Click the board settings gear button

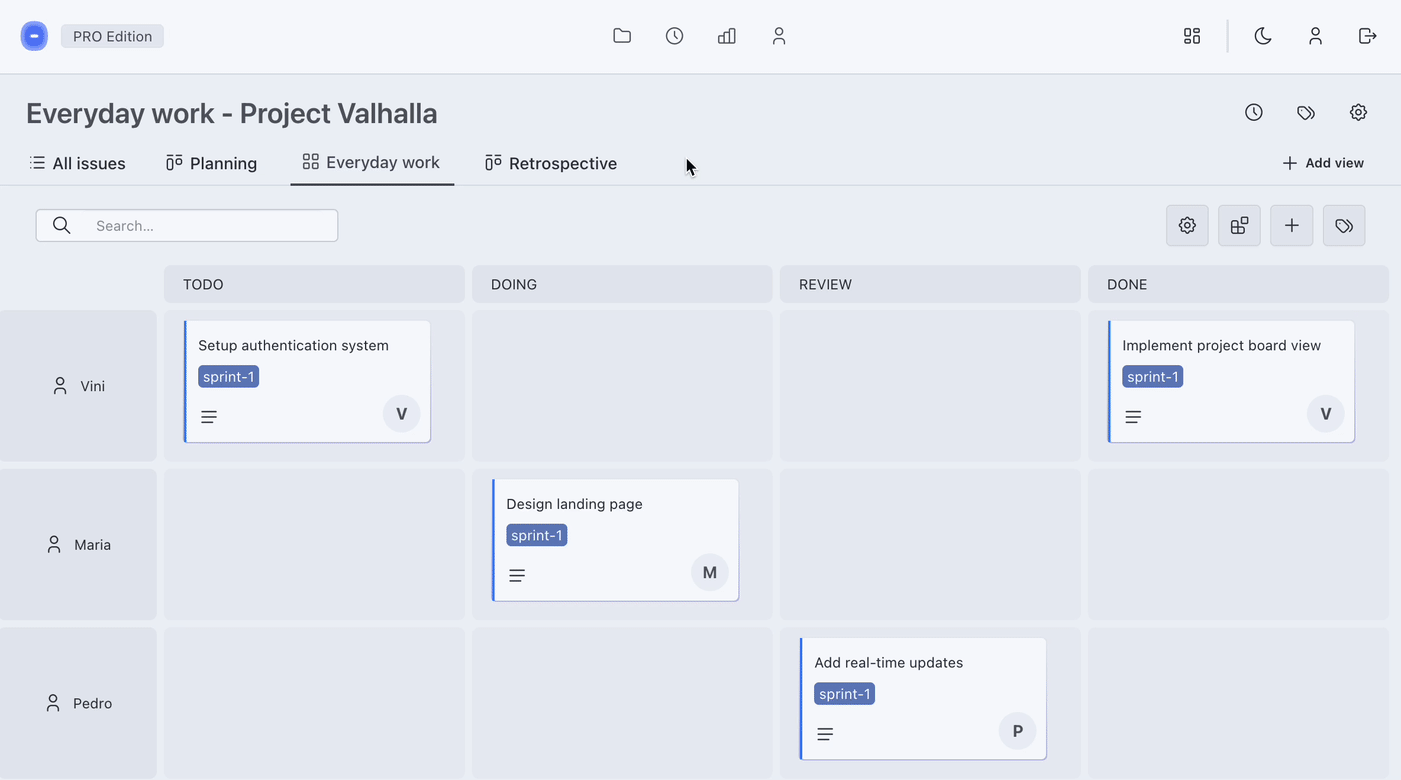1187,226
